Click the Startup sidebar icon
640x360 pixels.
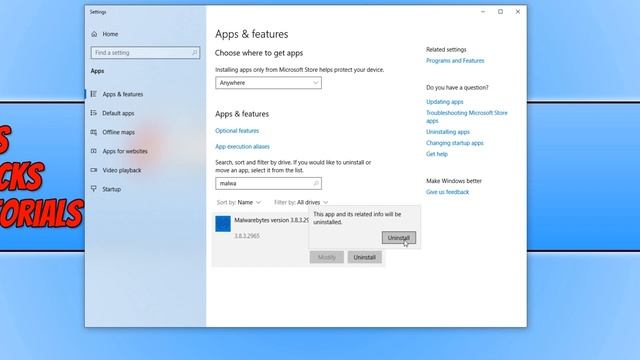tap(93, 189)
